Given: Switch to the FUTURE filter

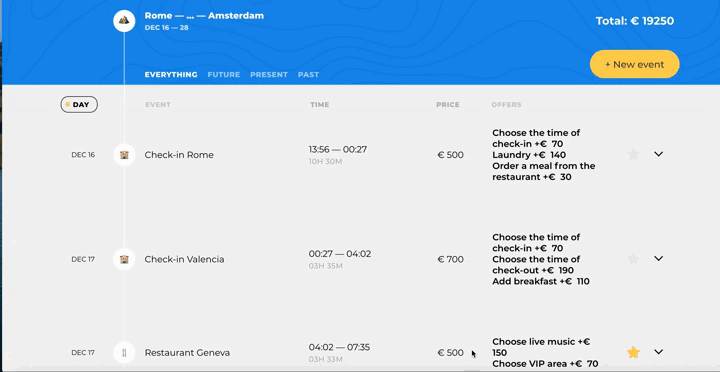Looking at the screenshot, I should 224,74.
